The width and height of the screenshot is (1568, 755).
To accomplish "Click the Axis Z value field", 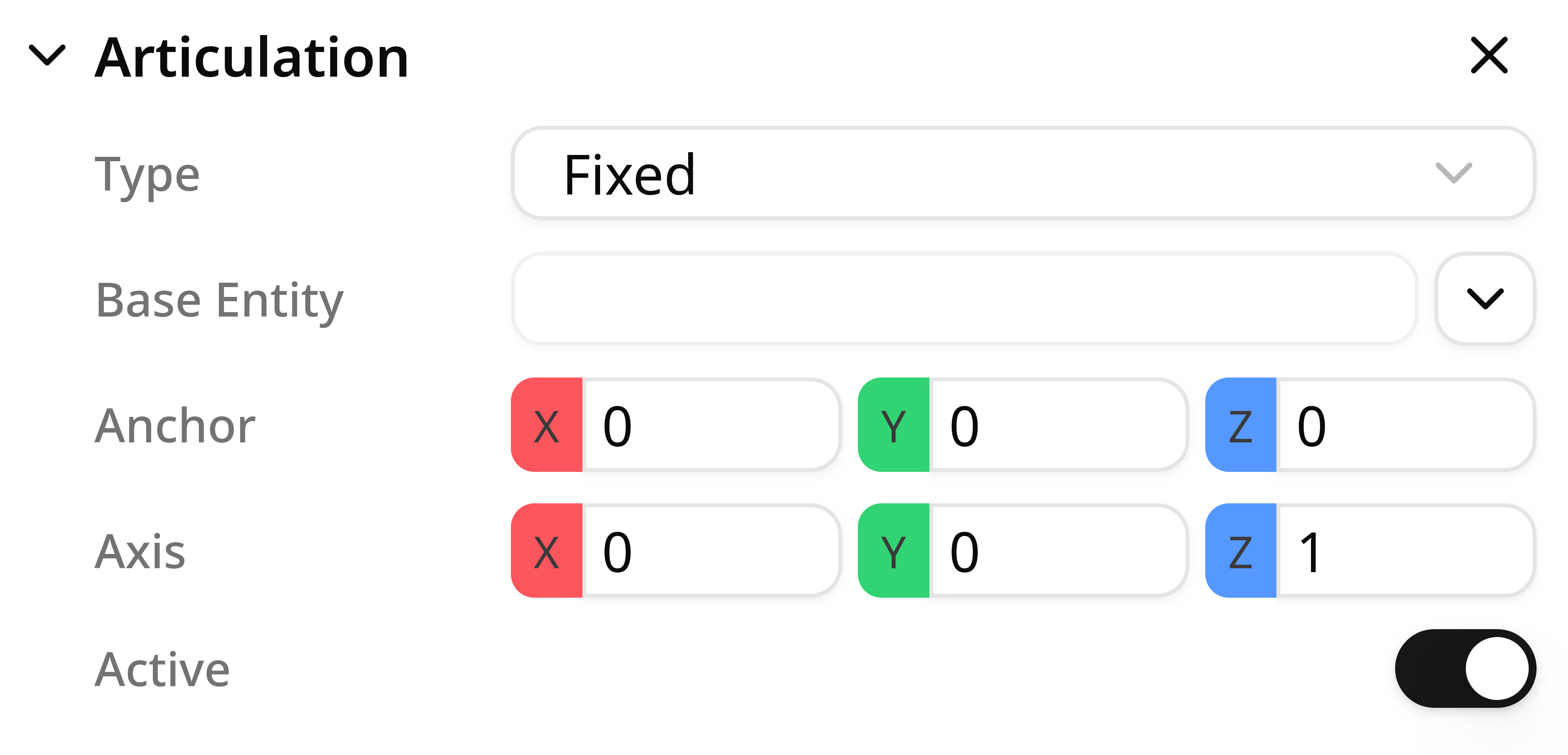I will (1404, 551).
